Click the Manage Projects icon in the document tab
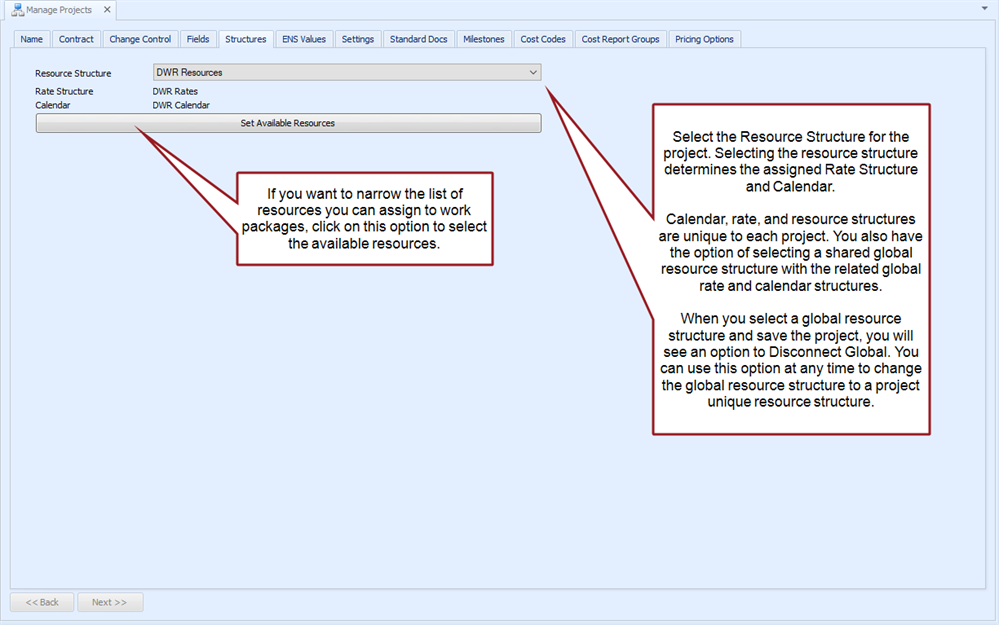Viewport: 999px width, 625px height. point(17,10)
